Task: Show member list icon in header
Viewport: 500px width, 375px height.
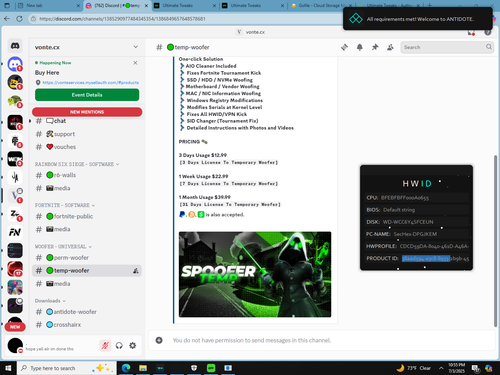Action: coord(390,47)
